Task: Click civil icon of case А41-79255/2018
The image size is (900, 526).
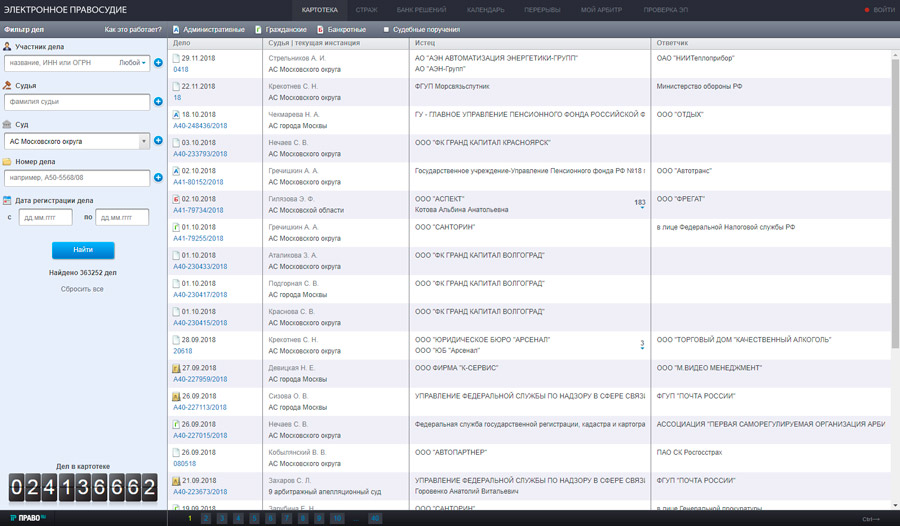Action: (176, 227)
